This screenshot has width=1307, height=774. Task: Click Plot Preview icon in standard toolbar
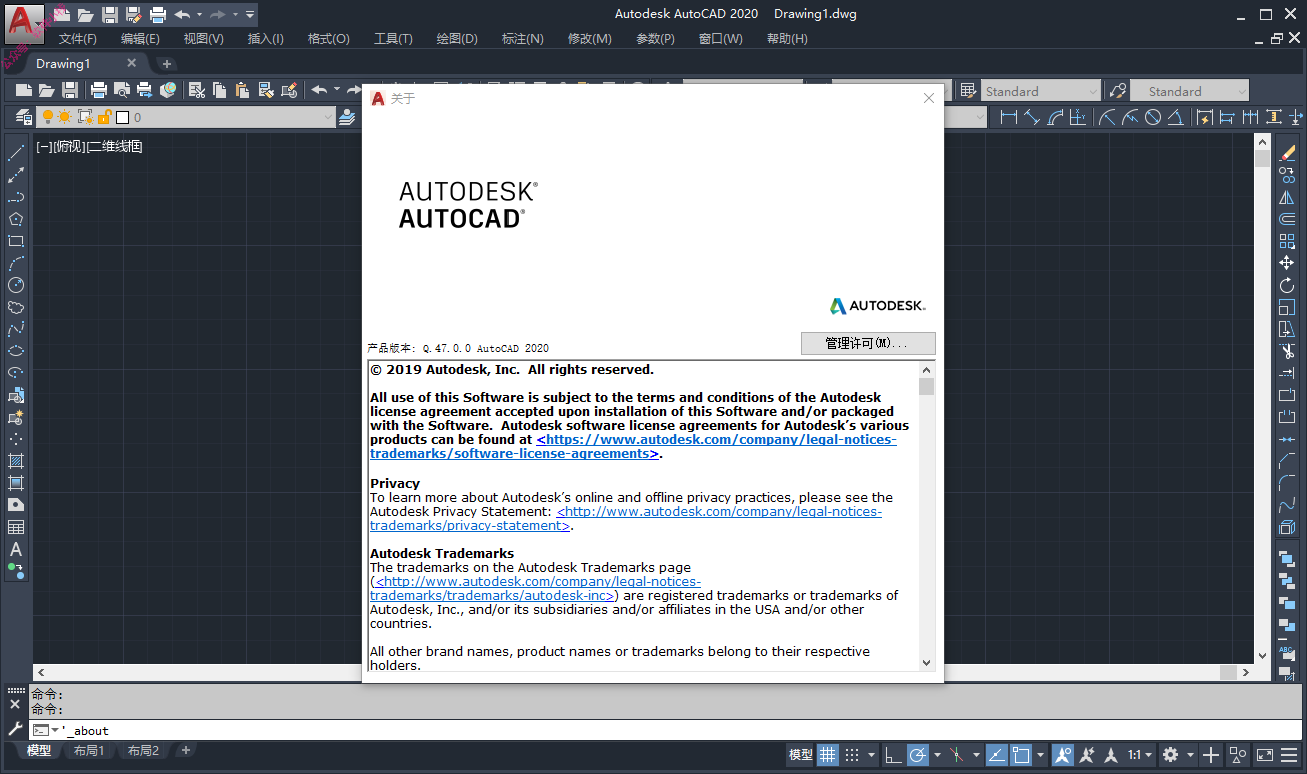point(122,90)
